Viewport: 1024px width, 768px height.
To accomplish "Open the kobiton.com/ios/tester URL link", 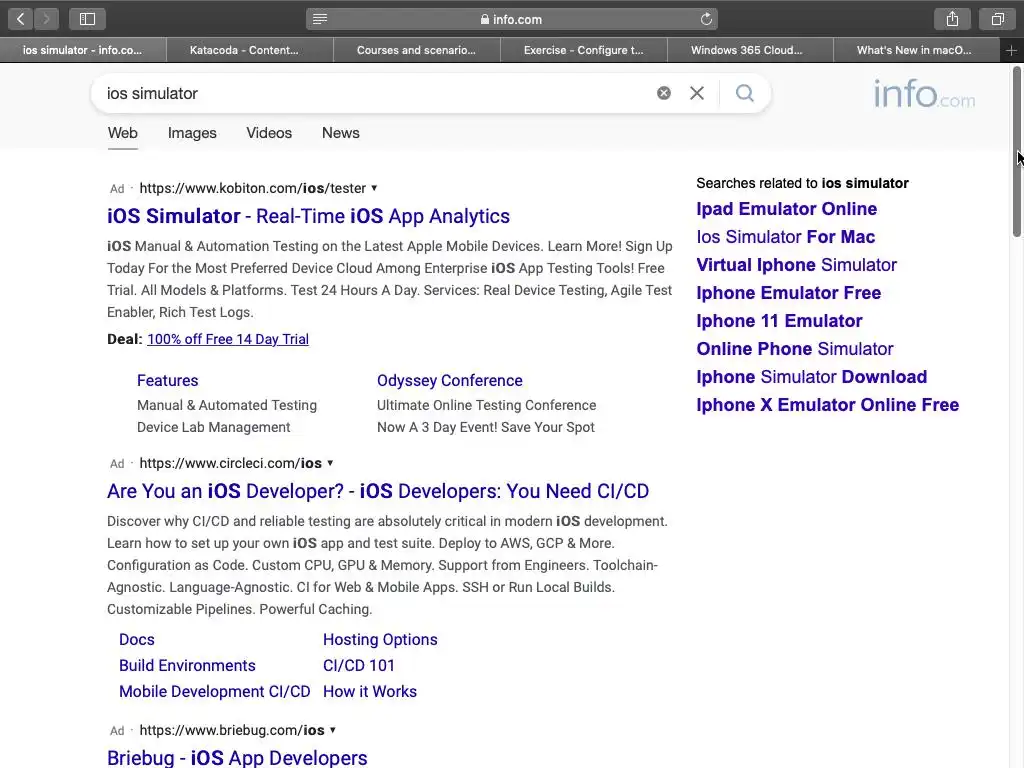I will pos(253,188).
